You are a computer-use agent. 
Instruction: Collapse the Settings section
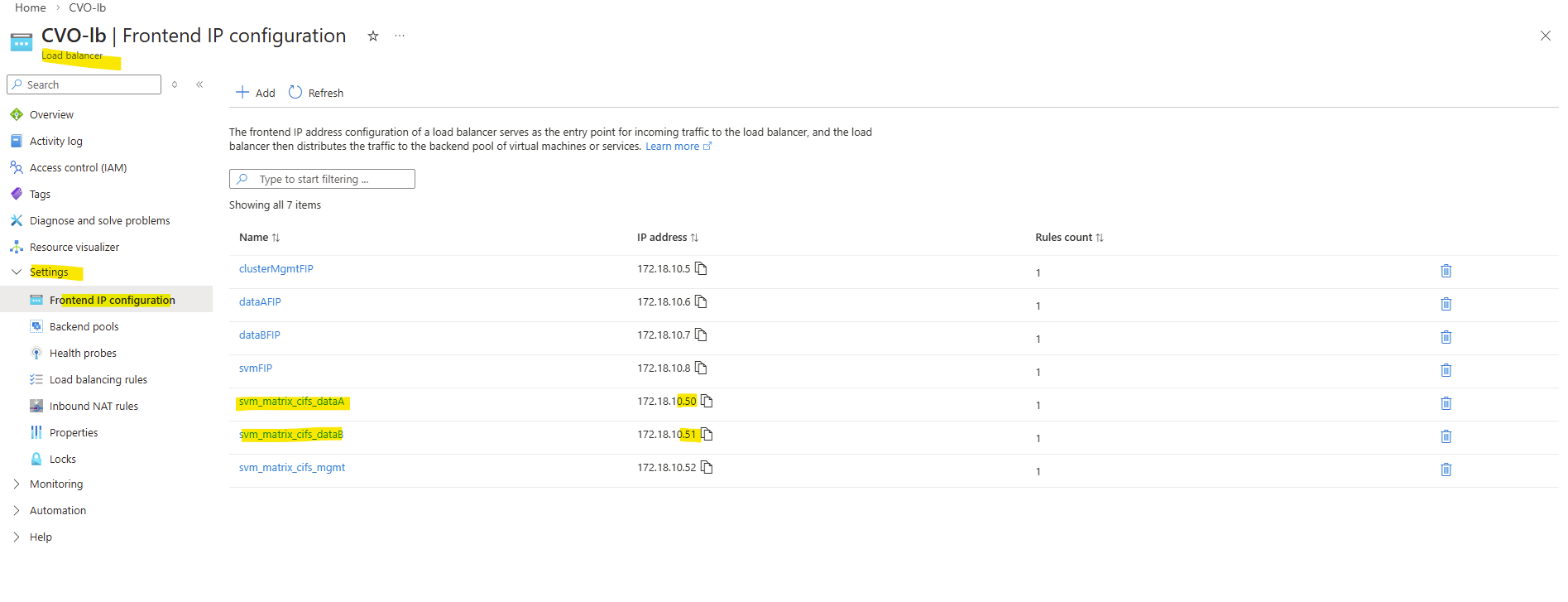click(17, 272)
